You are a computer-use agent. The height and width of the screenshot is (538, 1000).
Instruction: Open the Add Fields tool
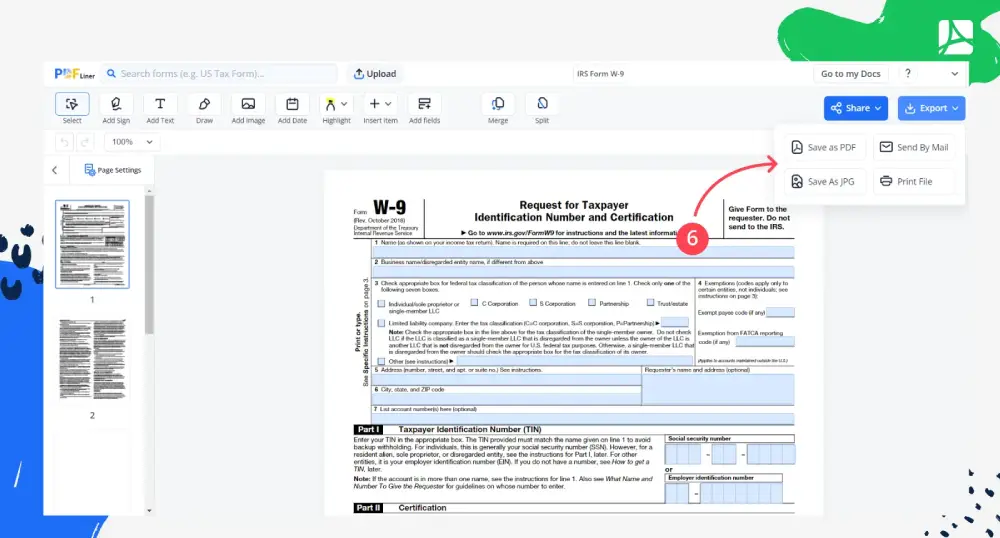[x=424, y=108]
